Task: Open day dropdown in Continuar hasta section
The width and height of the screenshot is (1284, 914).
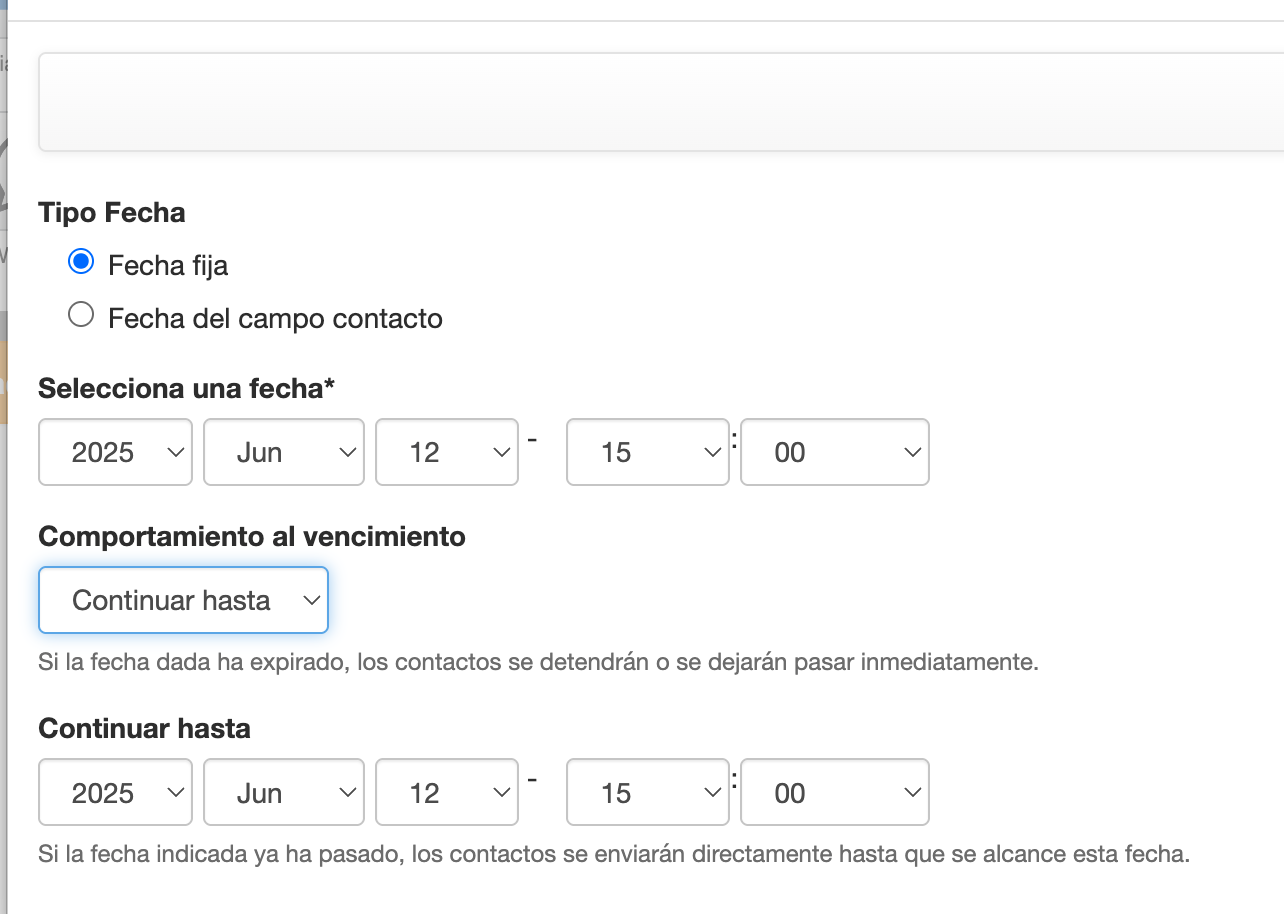Action: 446,793
